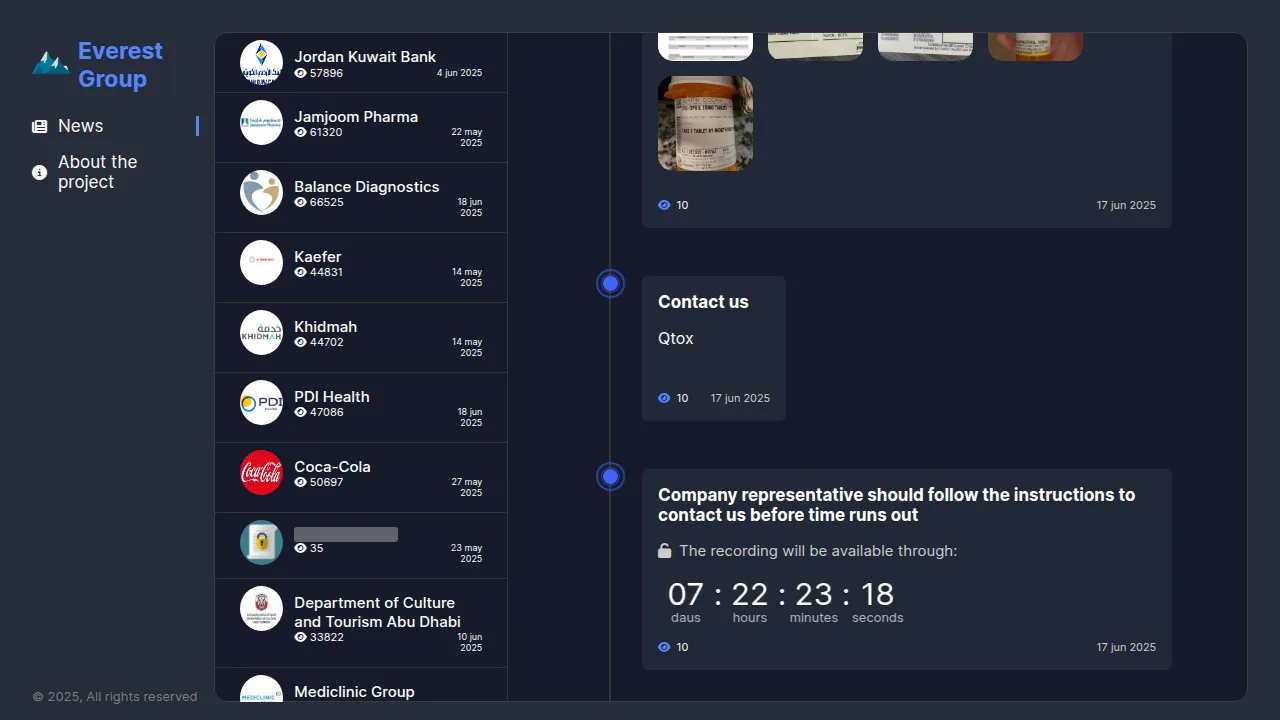Screen dimensions: 1280x720
Task: Click the unlock icon beside recording availability text
Action: (664, 551)
